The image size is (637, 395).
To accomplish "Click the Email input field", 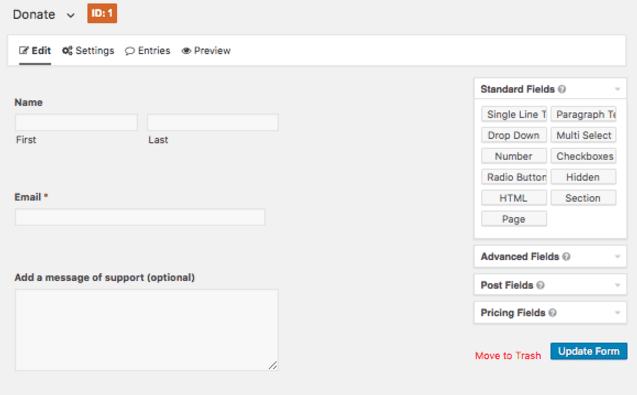I will 140,217.
